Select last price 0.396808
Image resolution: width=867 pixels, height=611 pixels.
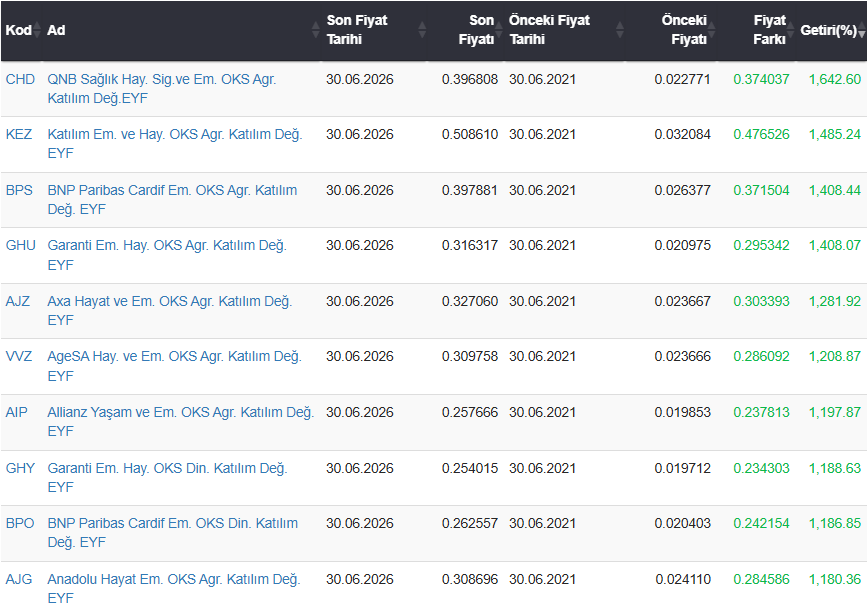coord(470,79)
